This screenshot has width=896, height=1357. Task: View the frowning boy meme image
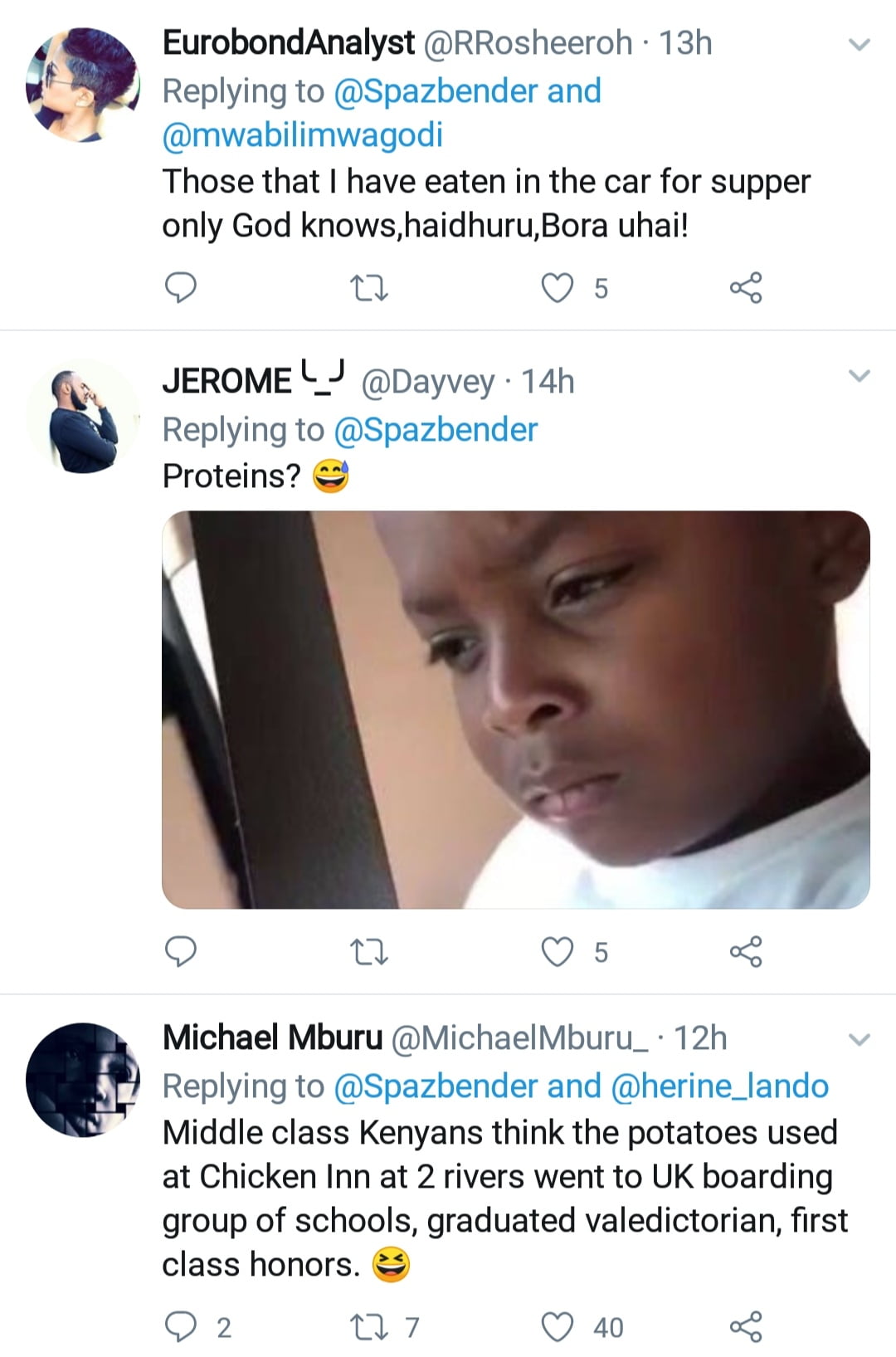point(515,710)
